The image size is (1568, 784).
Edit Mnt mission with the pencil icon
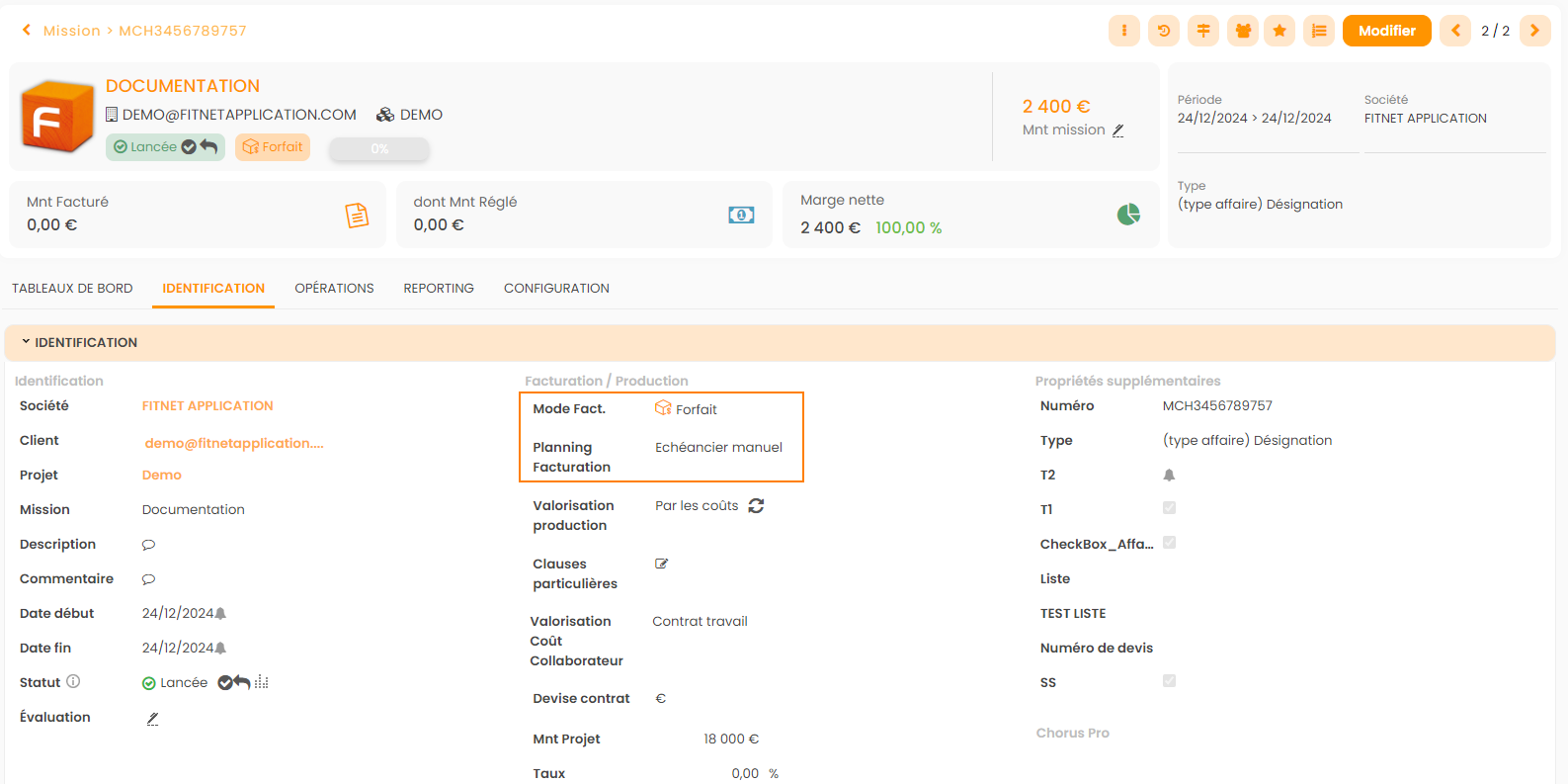click(x=1118, y=131)
